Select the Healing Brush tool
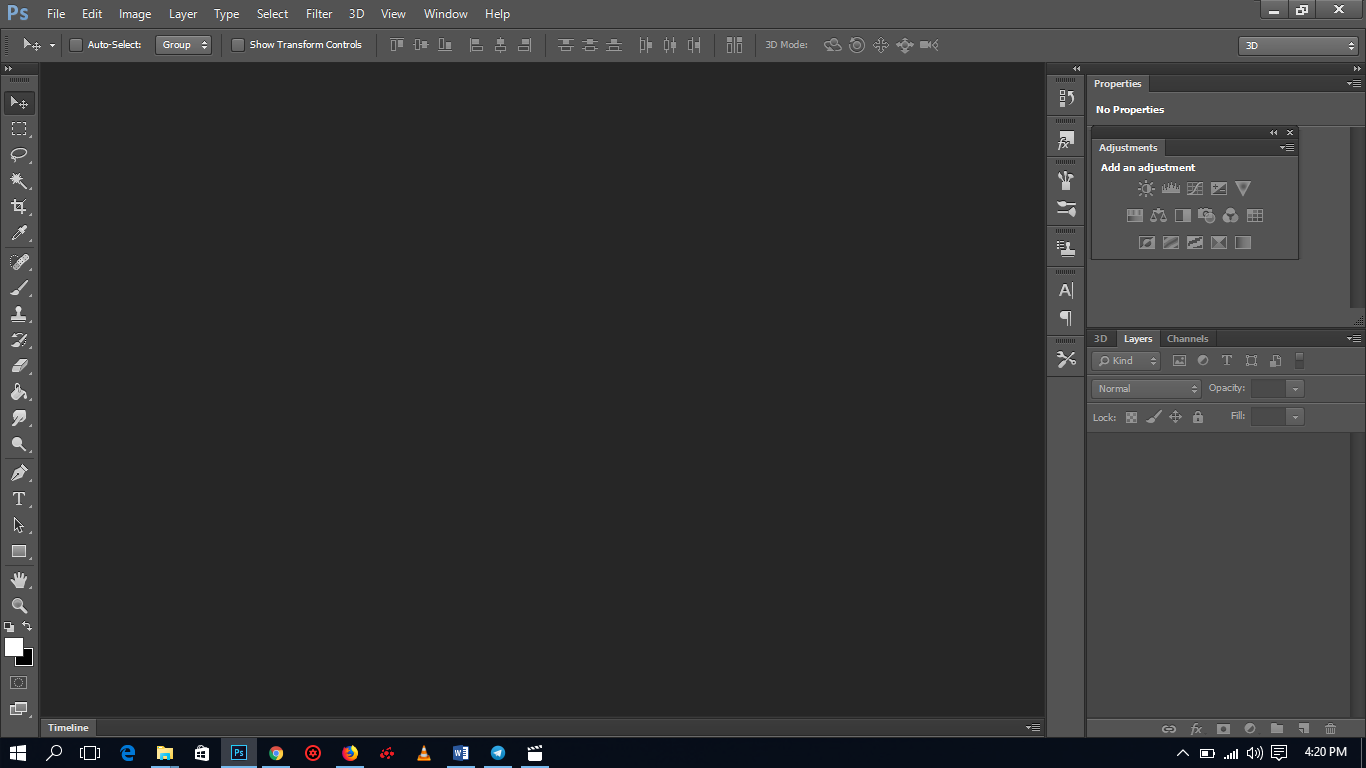 pyautogui.click(x=19, y=262)
